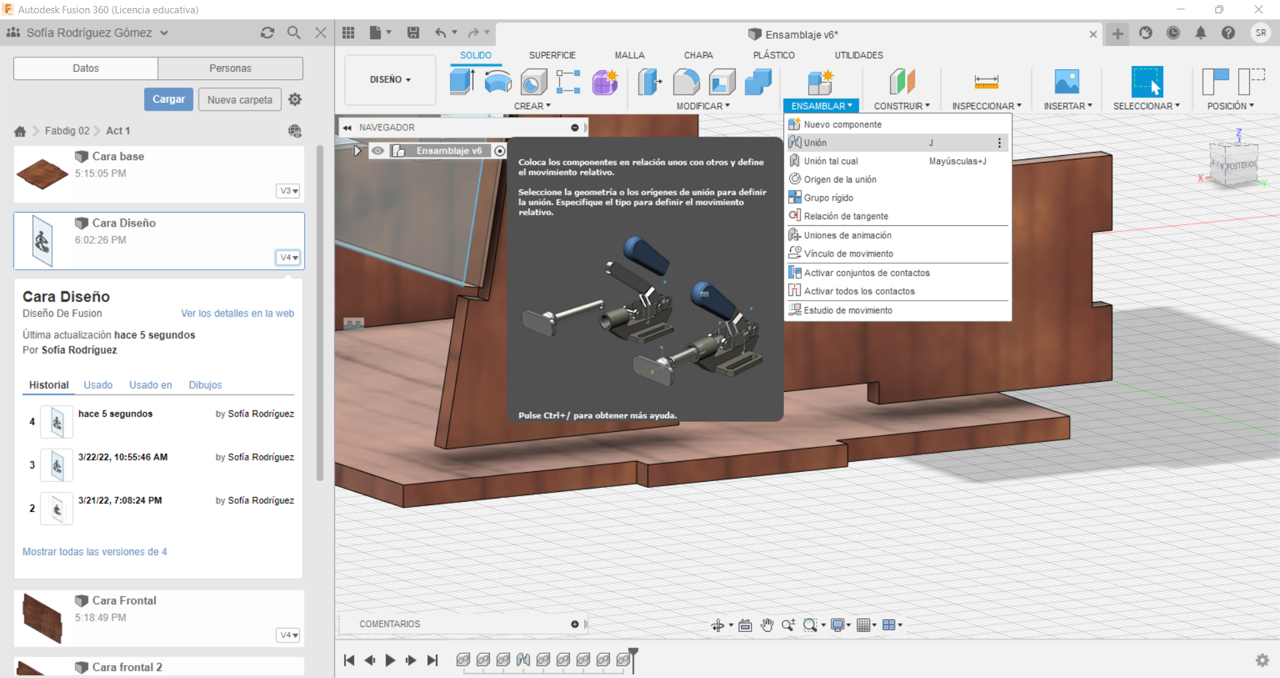Open the data panel grid icon
The width and height of the screenshot is (1280, 678).
[x=348, y=33]
